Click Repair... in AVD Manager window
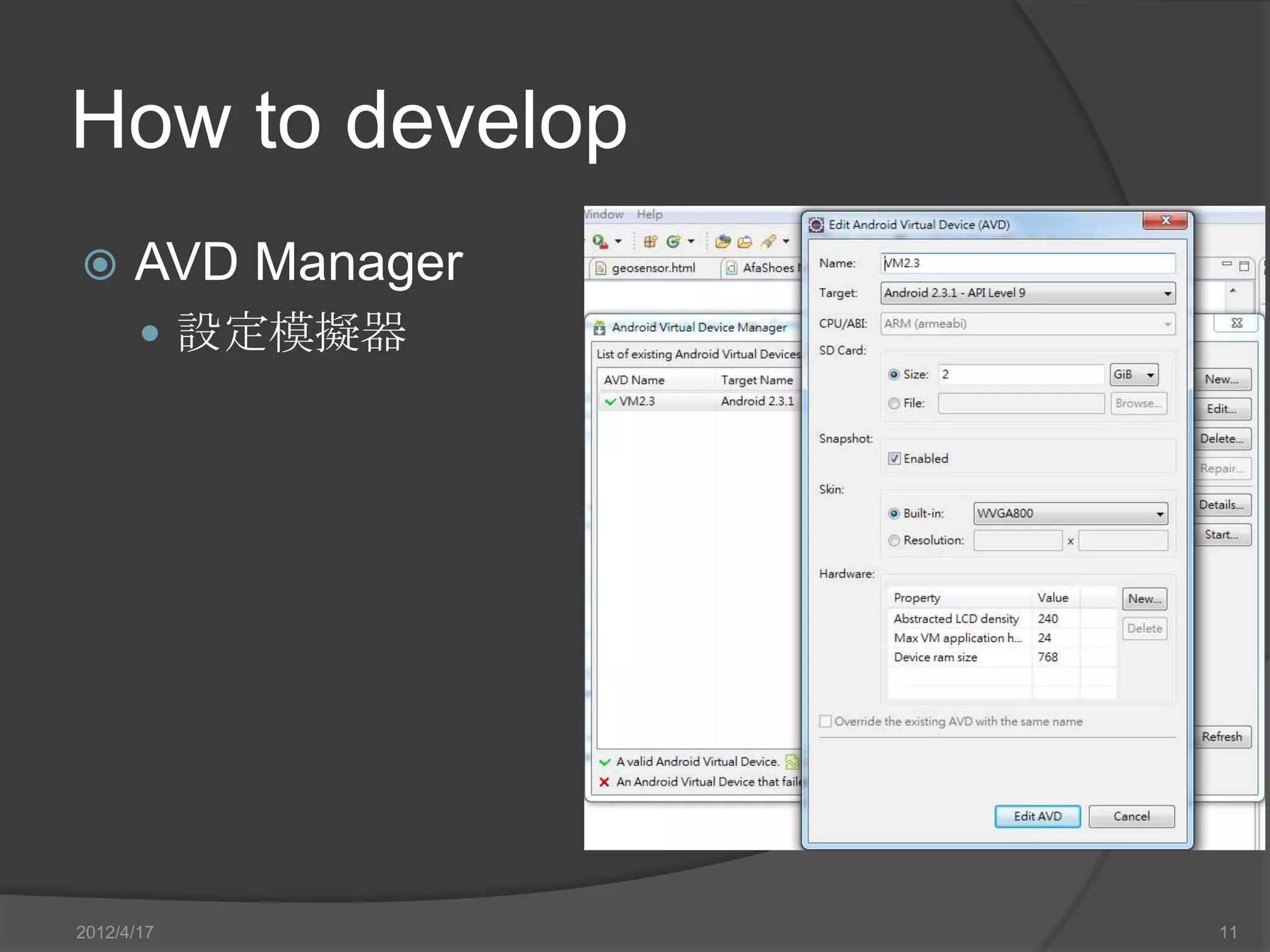The height and width of the screenshot is (952, 1270). (1222, 469)
